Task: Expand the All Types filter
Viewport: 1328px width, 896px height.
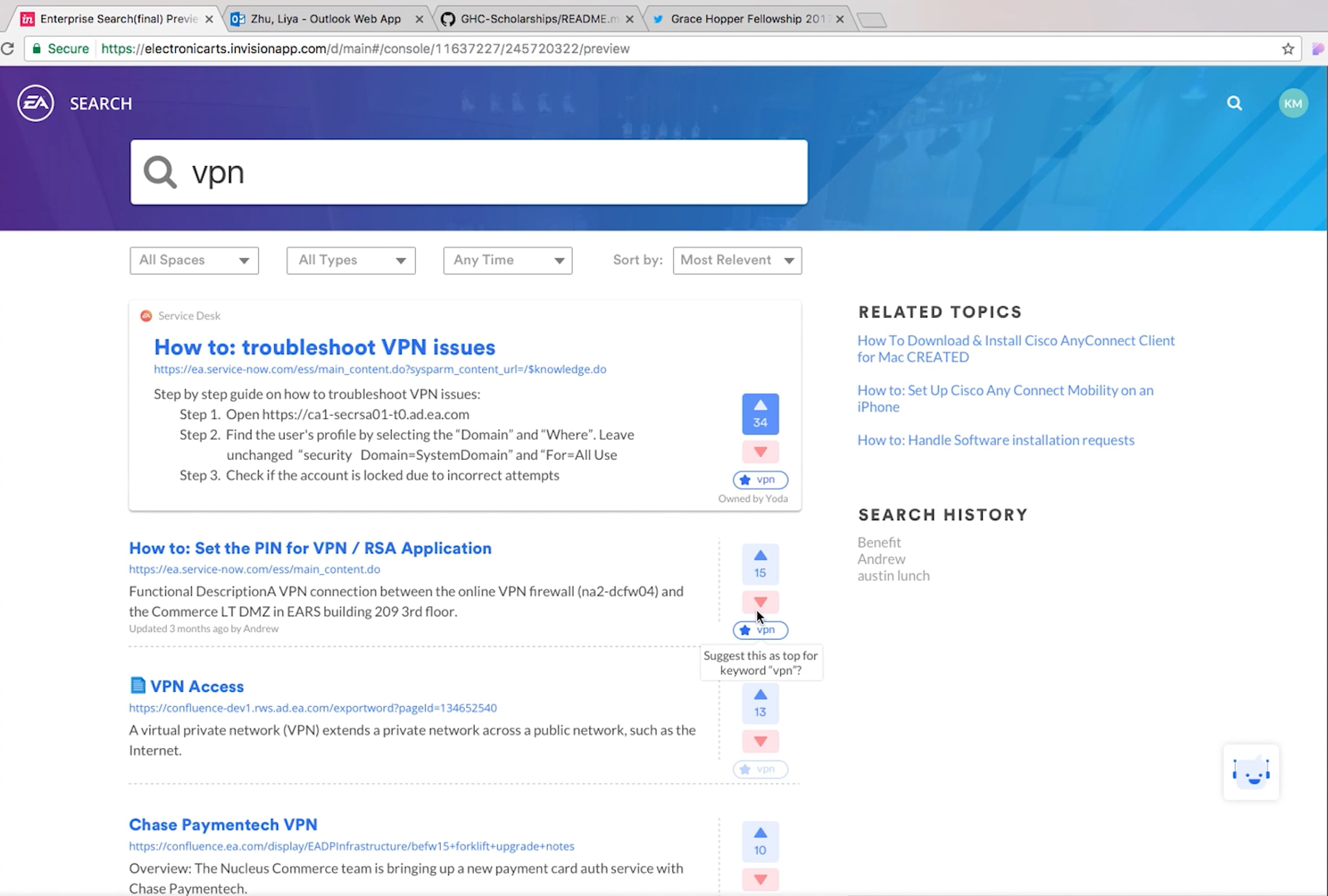Action: 351,261
